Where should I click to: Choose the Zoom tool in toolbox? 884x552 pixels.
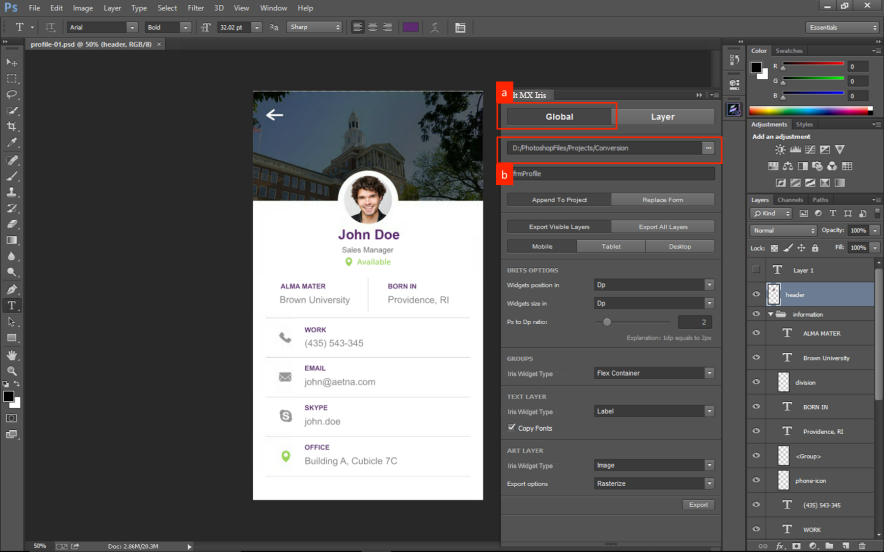pos(12,370)
